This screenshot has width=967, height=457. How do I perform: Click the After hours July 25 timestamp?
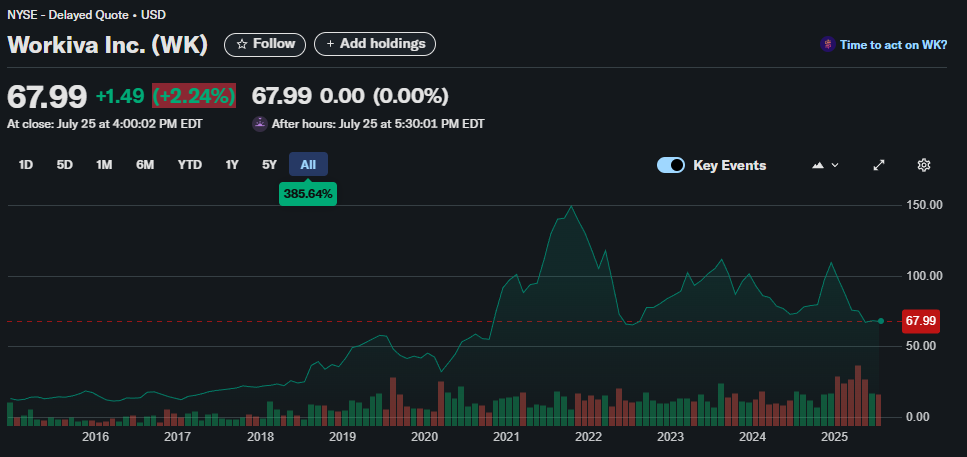(x=378, y=124)
